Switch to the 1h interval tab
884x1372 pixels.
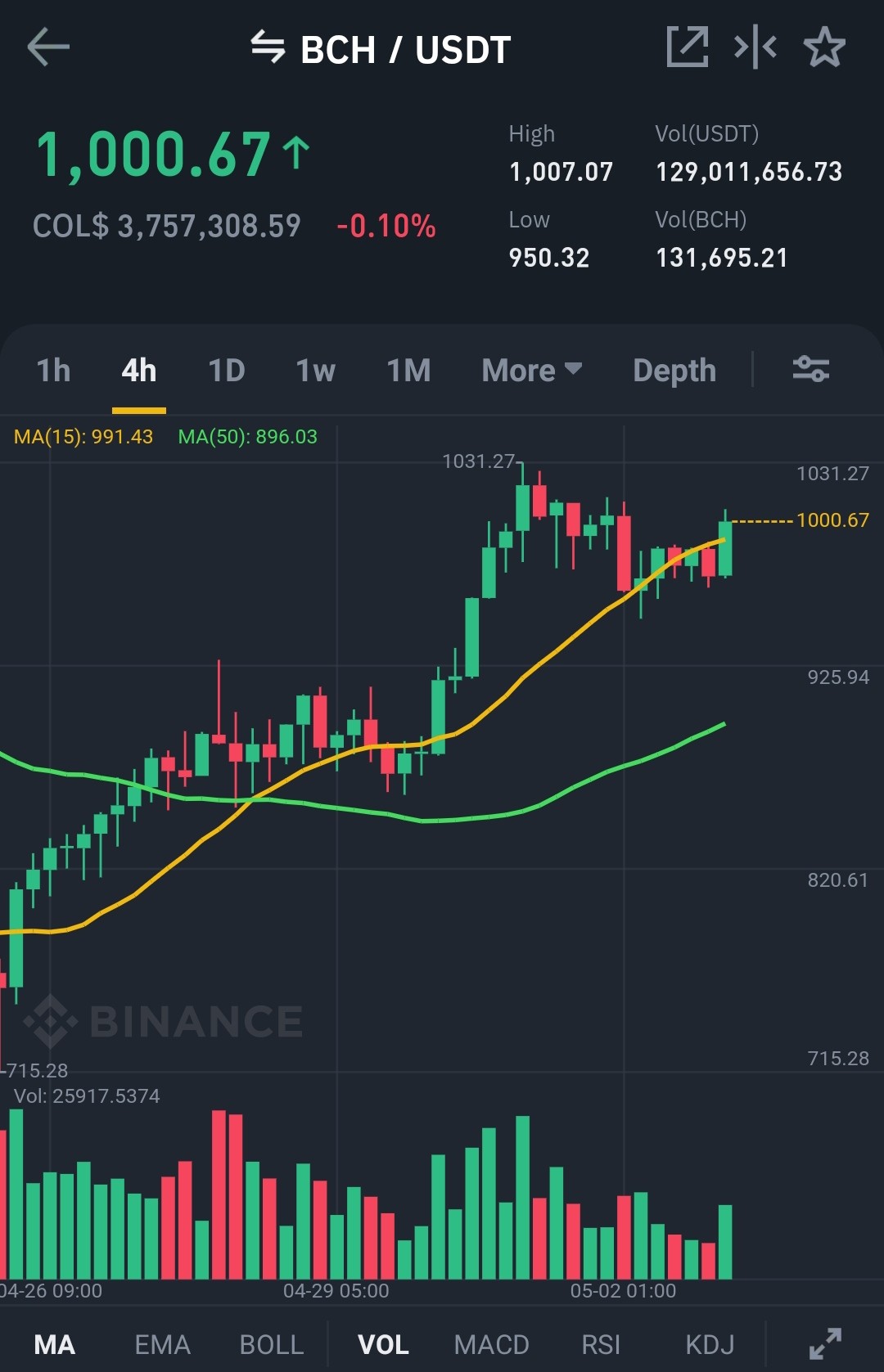pos(53,370)
